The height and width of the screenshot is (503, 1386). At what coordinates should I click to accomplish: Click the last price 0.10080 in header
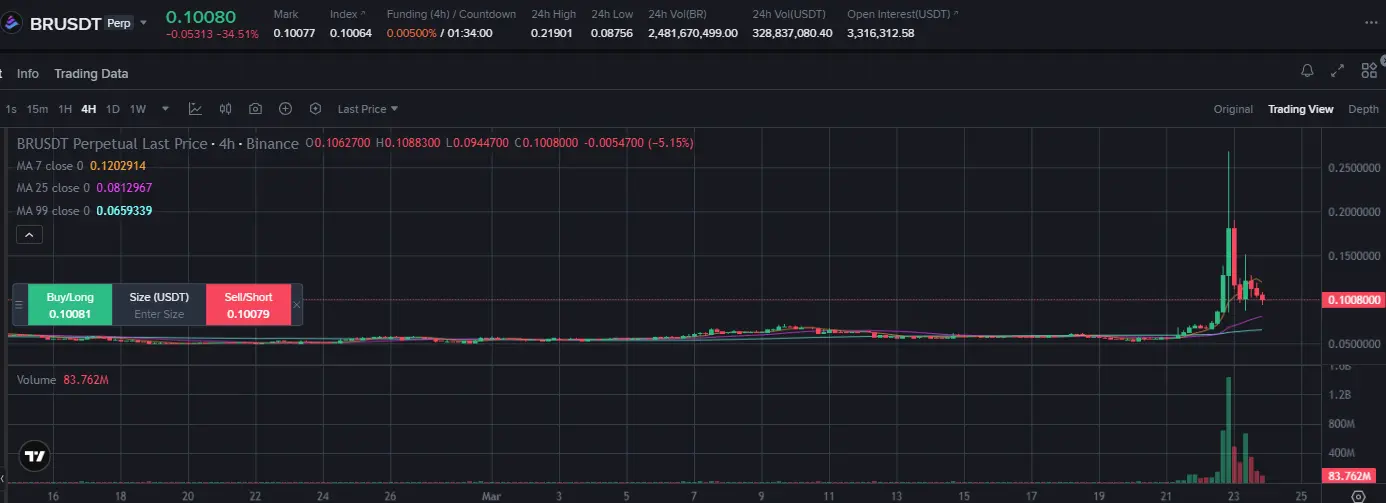[201, 16]
